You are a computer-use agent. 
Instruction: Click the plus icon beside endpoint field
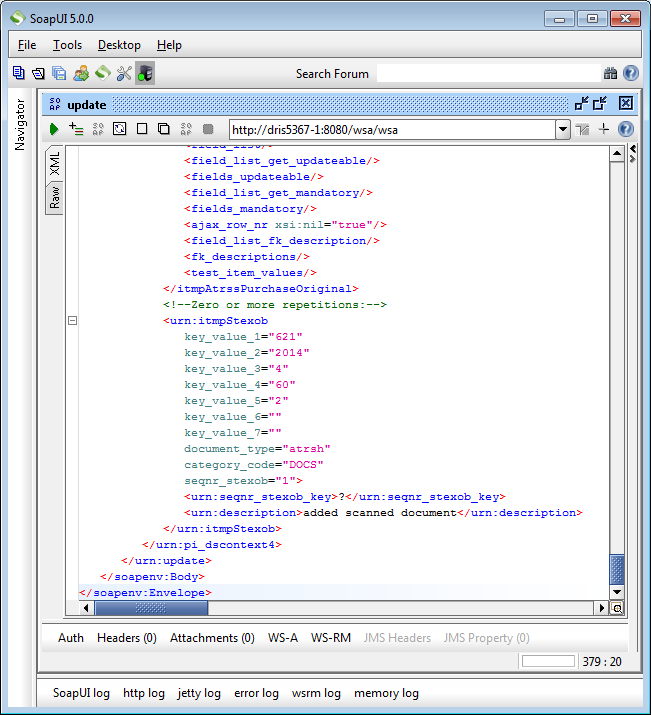[x=604, y=129]
